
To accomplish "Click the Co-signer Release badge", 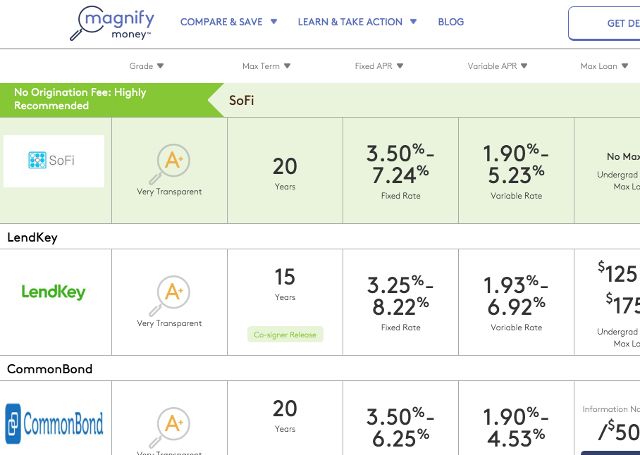I will tap(285, 334).
